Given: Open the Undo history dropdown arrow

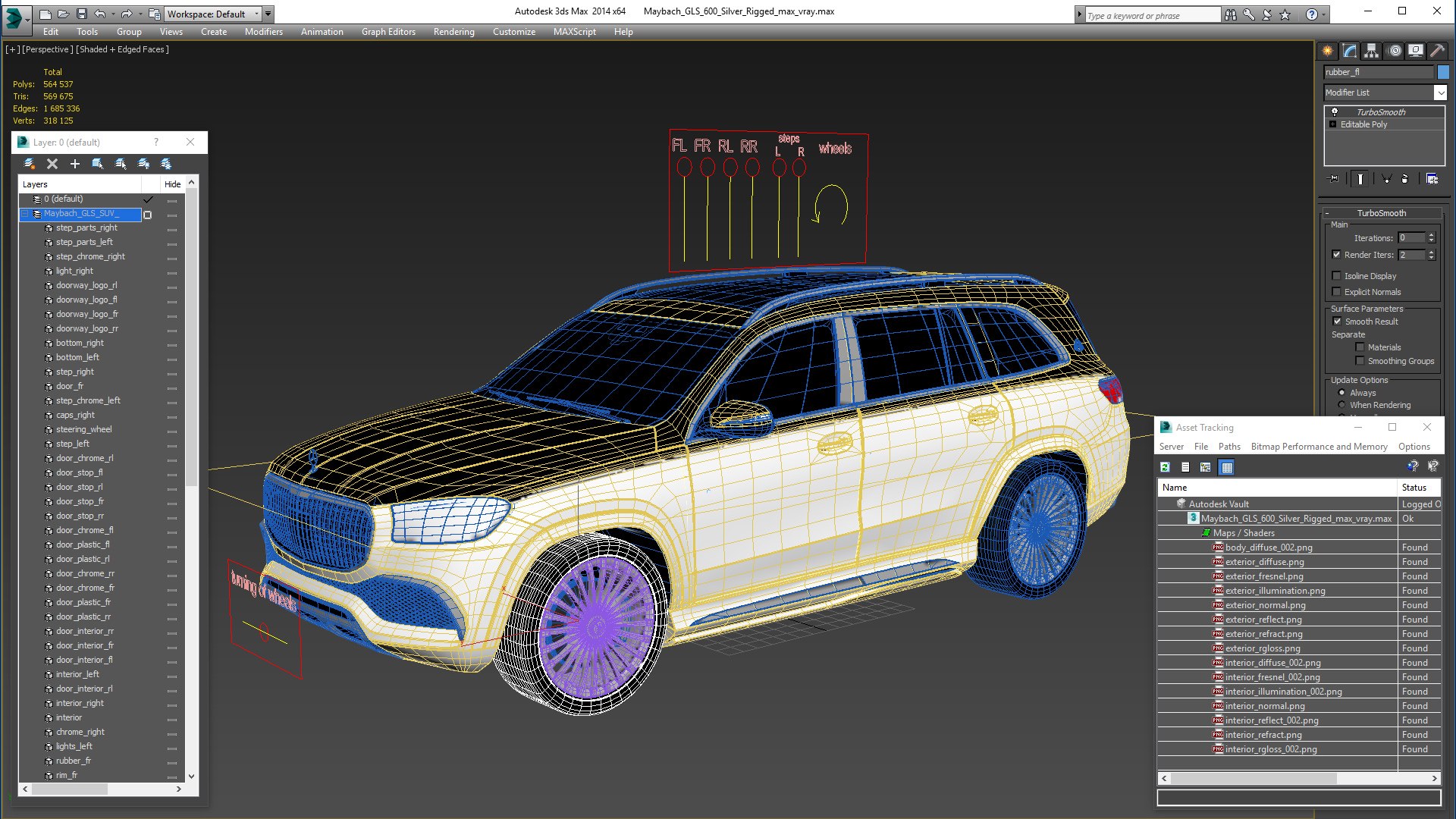Looking at the screenshot, I should pos(112,14).
